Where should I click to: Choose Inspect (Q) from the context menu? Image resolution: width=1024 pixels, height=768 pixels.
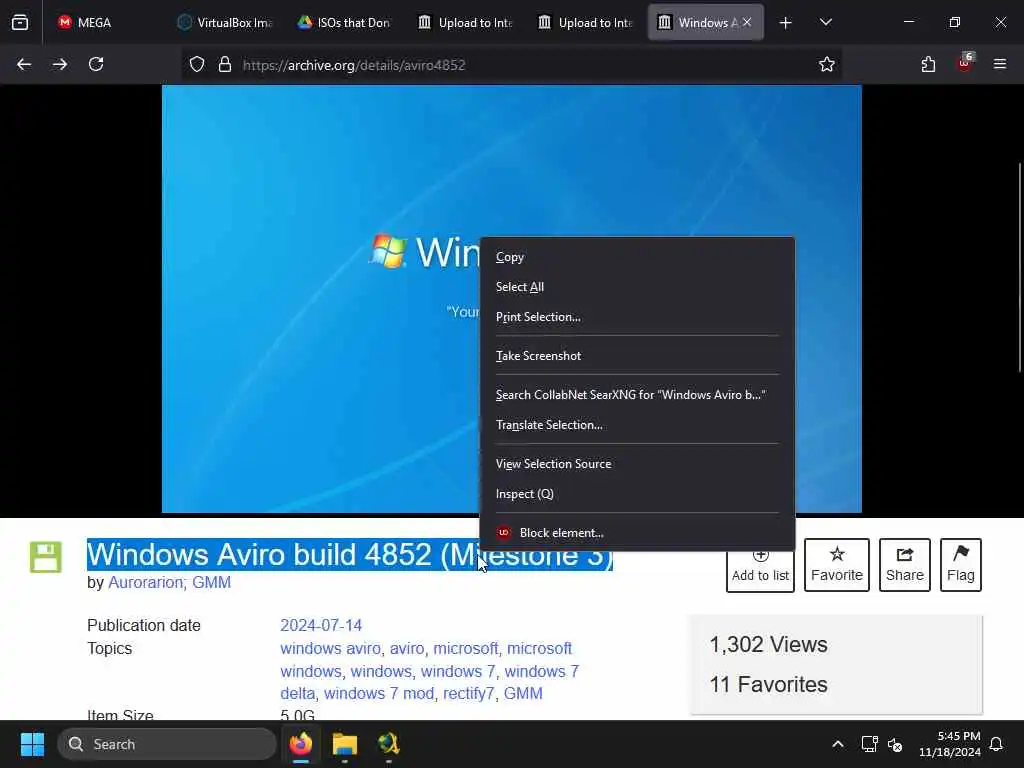click(637, 494)
